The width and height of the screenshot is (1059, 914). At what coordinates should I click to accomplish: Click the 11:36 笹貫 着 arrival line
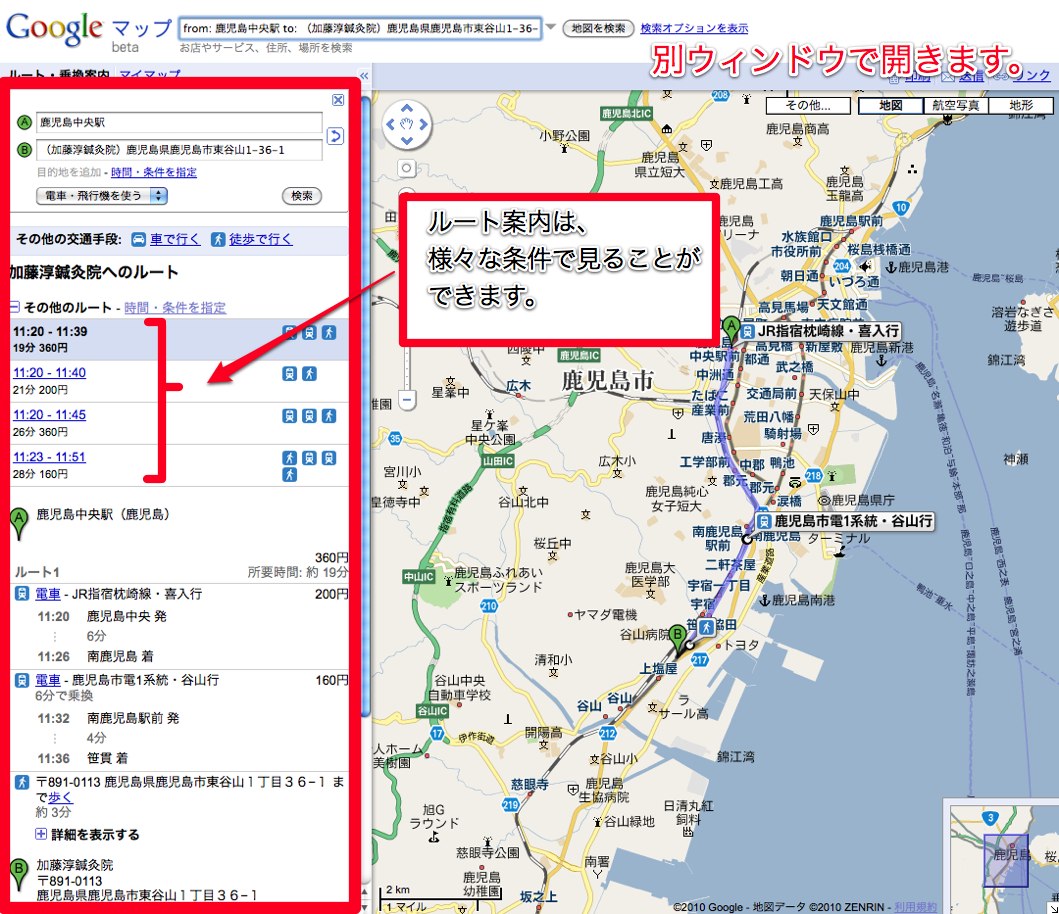82,759
